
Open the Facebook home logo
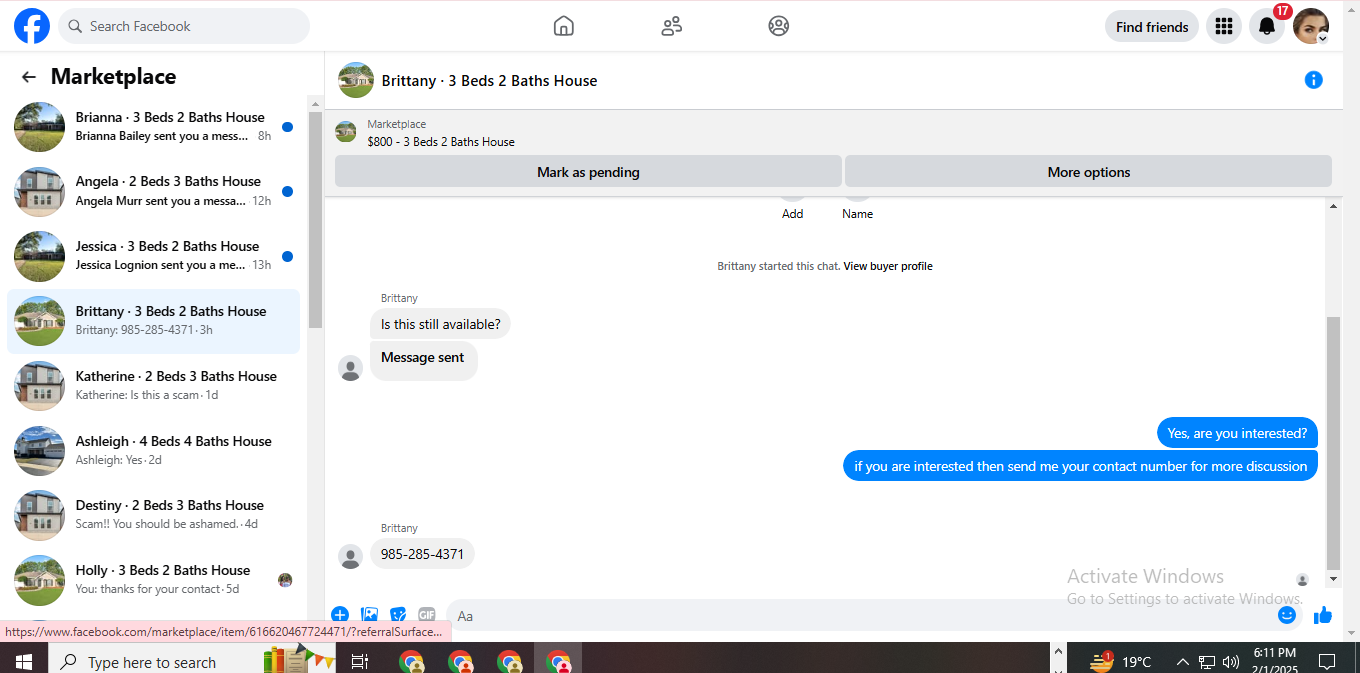click(x=31, y=26)
